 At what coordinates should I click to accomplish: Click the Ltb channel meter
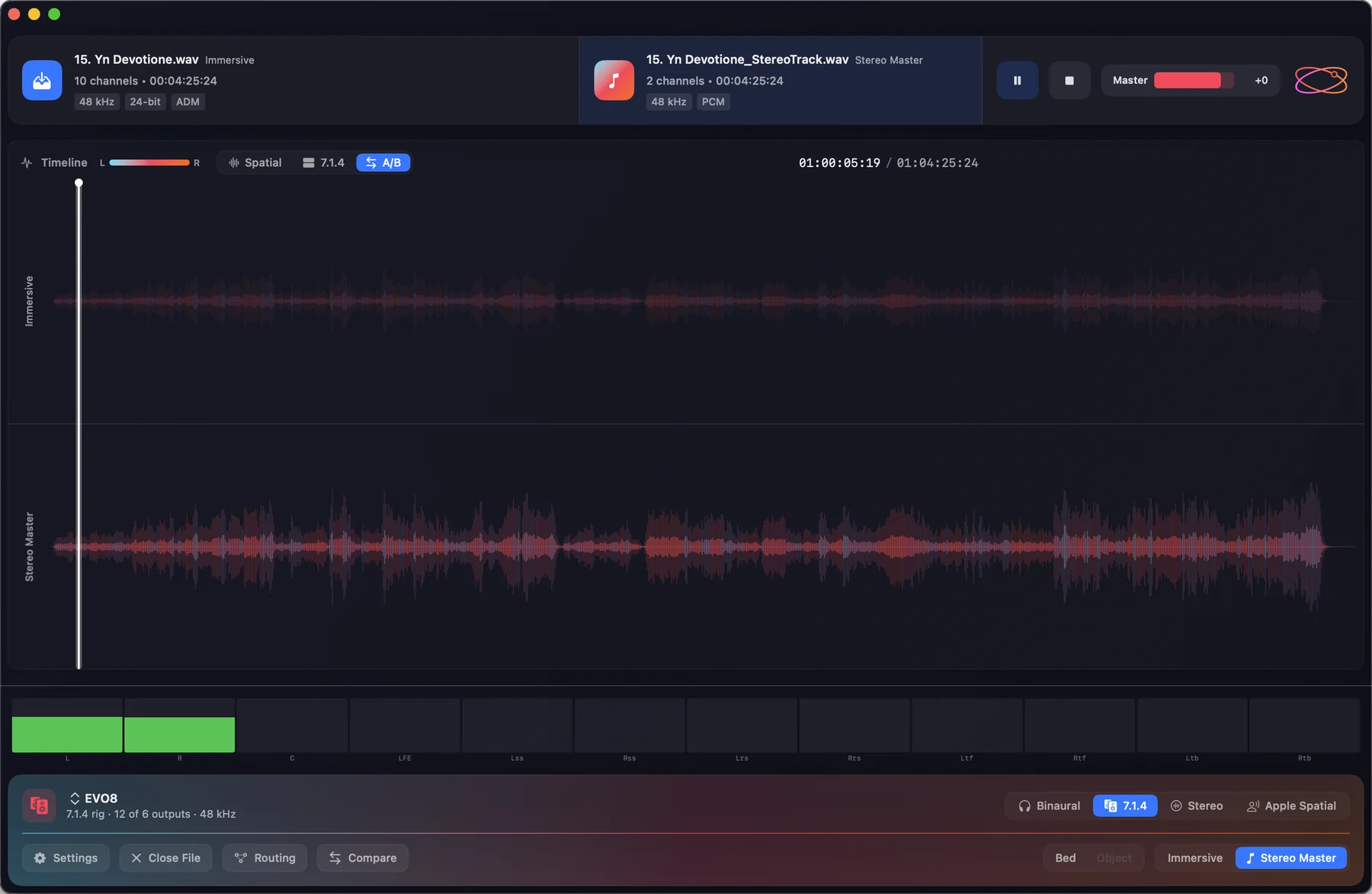click(1192, 726)
